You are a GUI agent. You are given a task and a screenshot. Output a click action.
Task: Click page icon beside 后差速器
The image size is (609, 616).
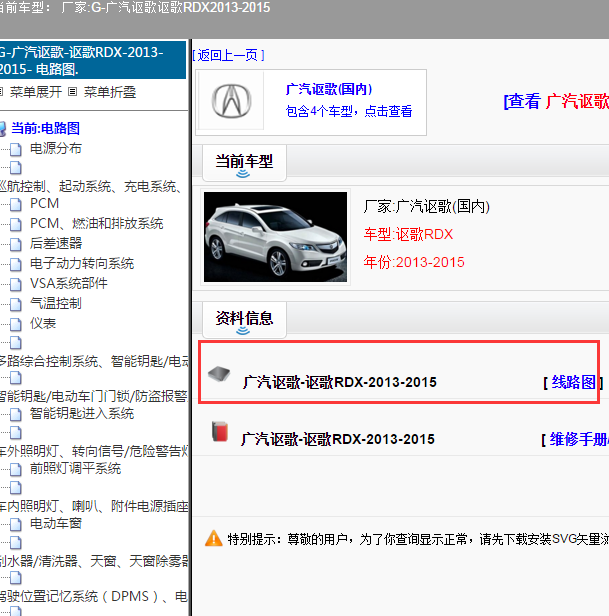[16, 244]
